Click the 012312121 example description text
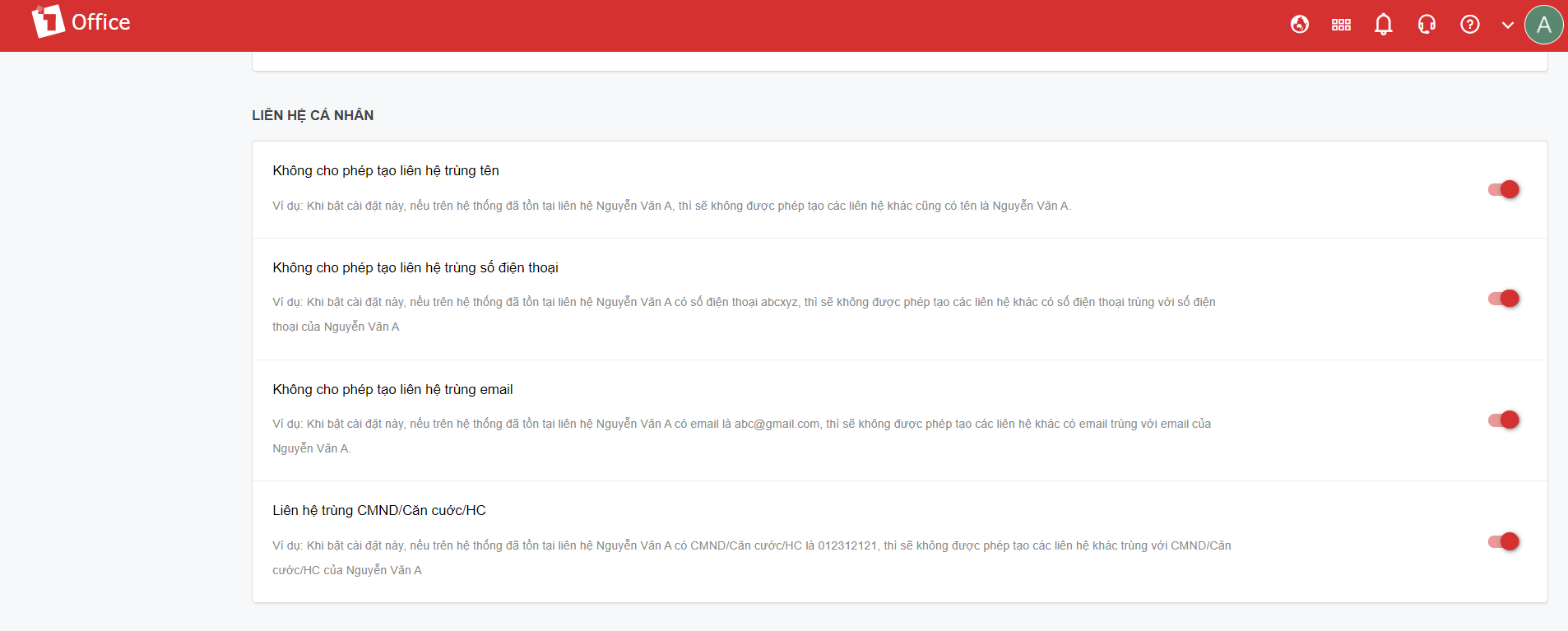 pos(751,546)
